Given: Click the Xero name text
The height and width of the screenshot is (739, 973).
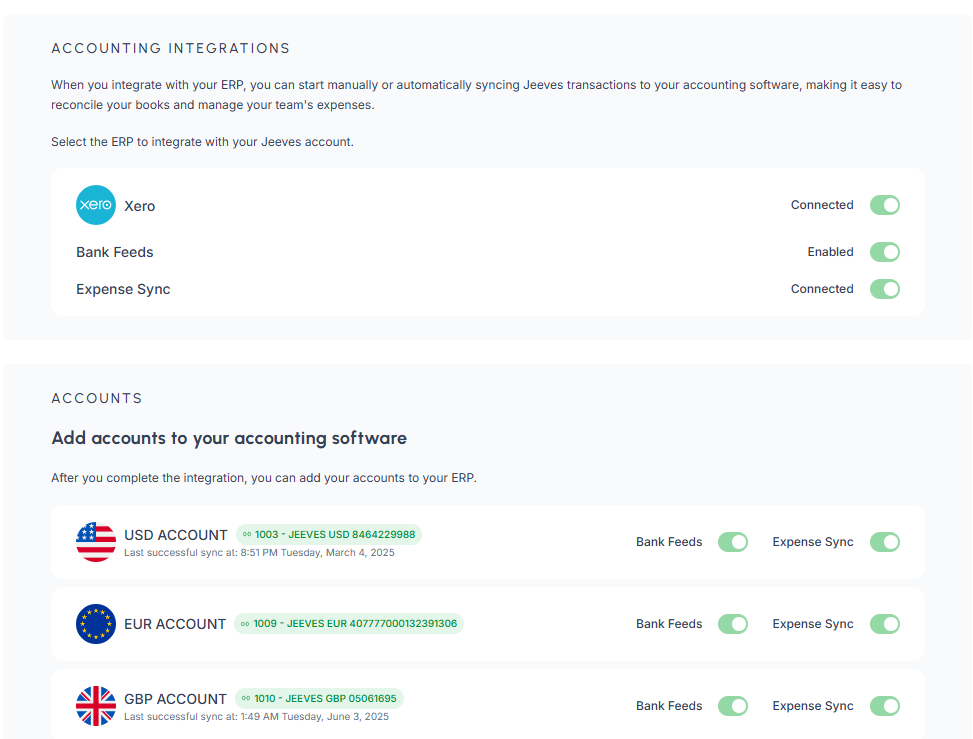Looking at the screenshot, I should (x=140, y=206).
